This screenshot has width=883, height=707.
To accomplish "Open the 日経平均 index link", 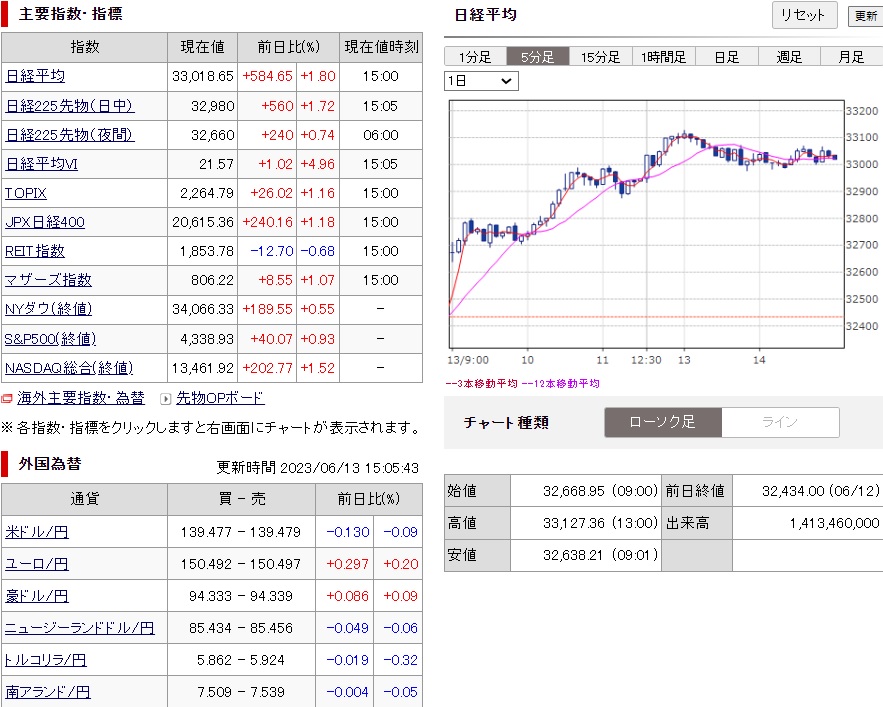I will (x=35, y=76).
